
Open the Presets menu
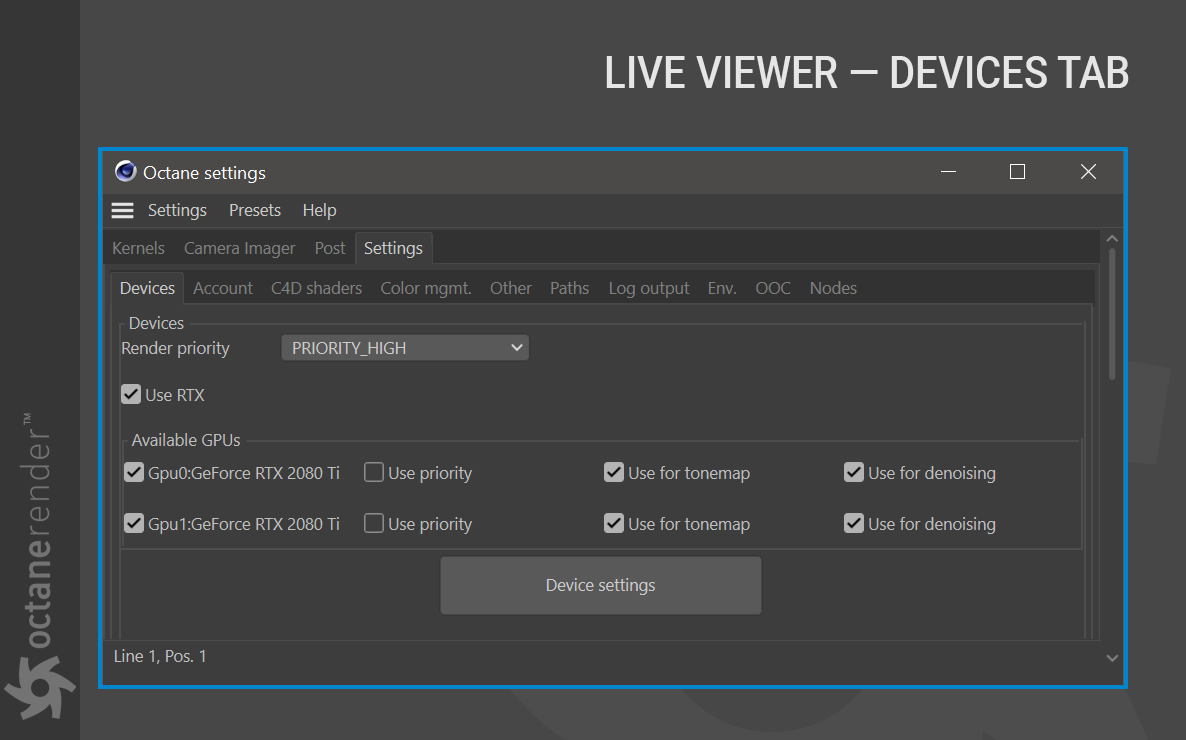coord(255,210)
